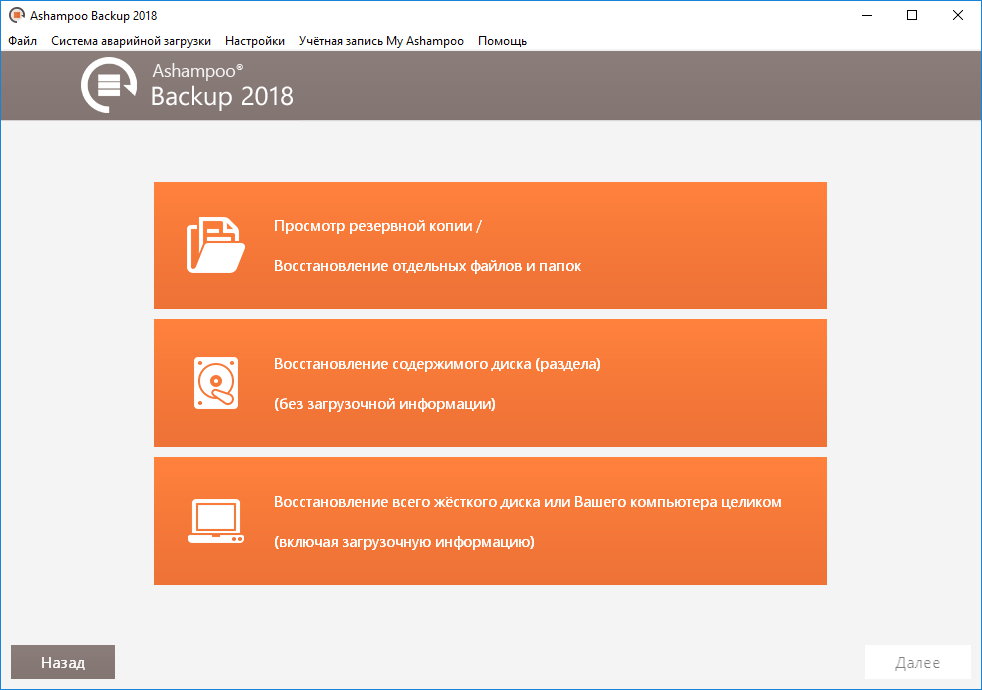Go back with the Назад button
This screenshot has height=690, width=982.
[63, 662]
